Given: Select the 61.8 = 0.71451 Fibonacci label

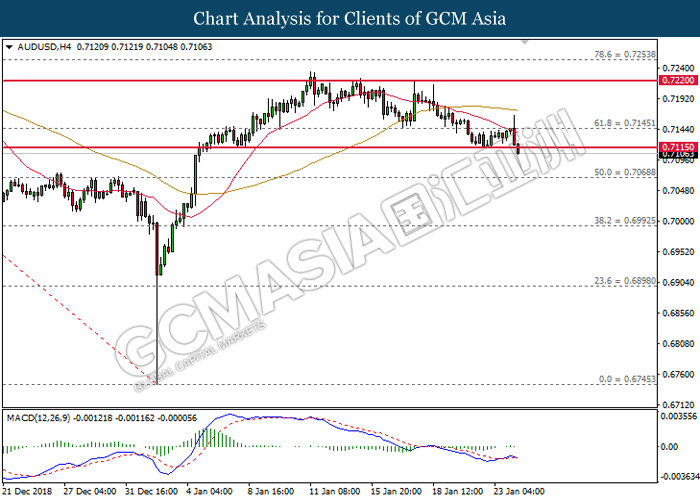Looking at the screenshot, I should (x=625, y=123).
